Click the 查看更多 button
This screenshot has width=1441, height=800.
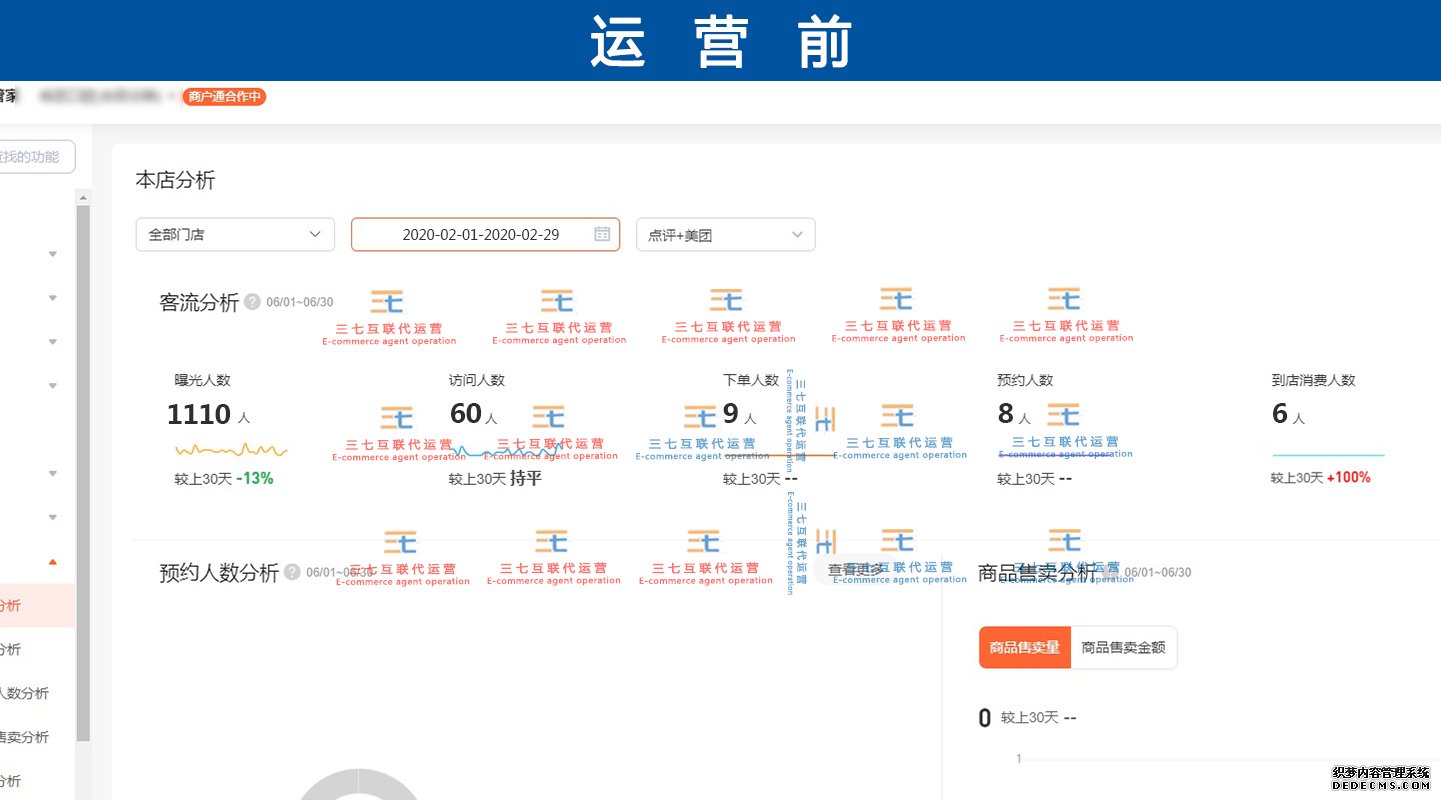click(856, 570)
